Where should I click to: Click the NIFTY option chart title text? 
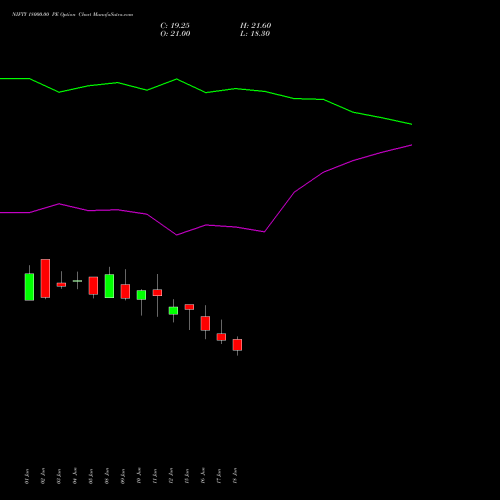tap(72, 14)
